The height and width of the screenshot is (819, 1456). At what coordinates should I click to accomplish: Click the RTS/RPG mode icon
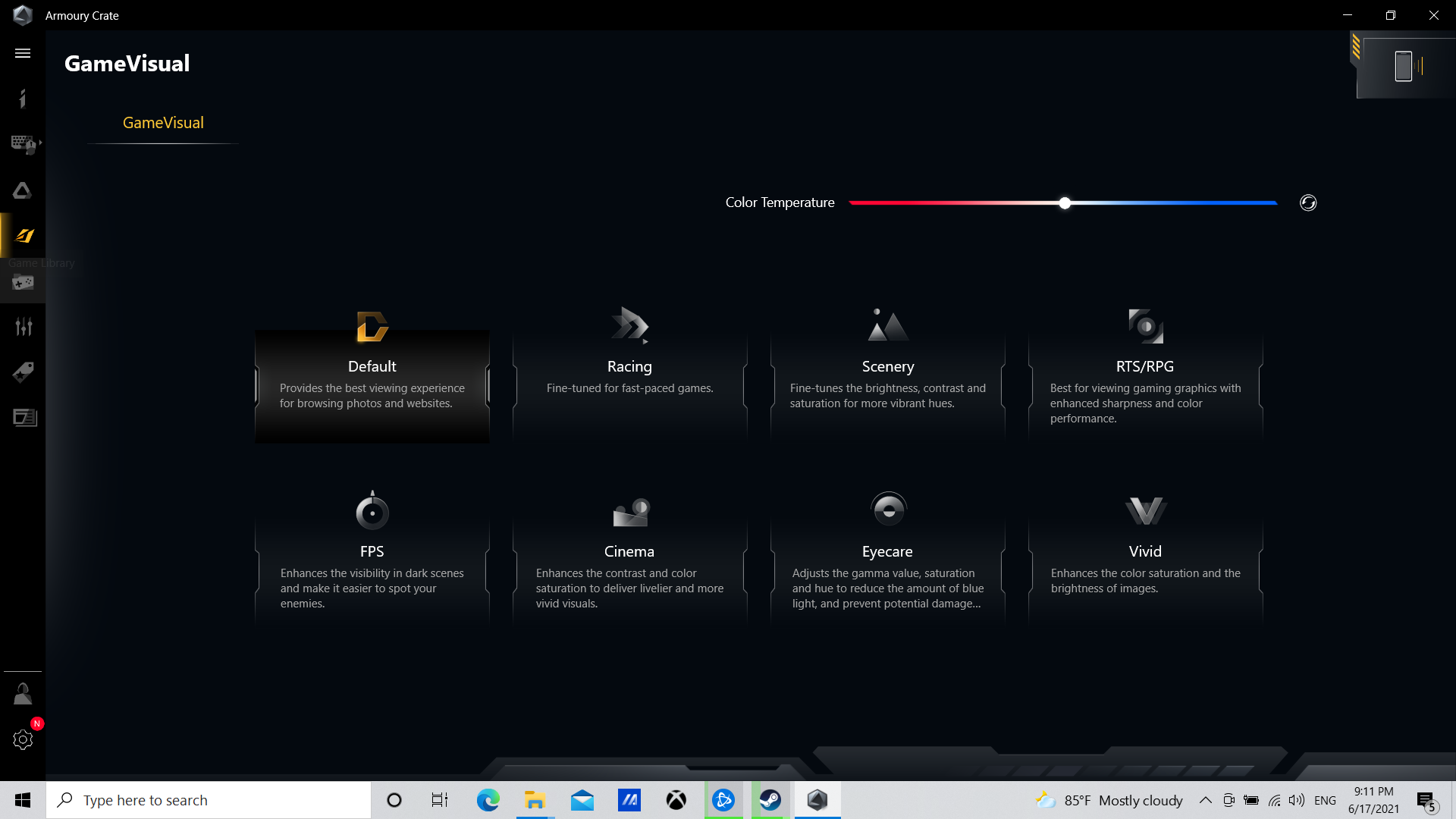click(x=1146, y=326)
